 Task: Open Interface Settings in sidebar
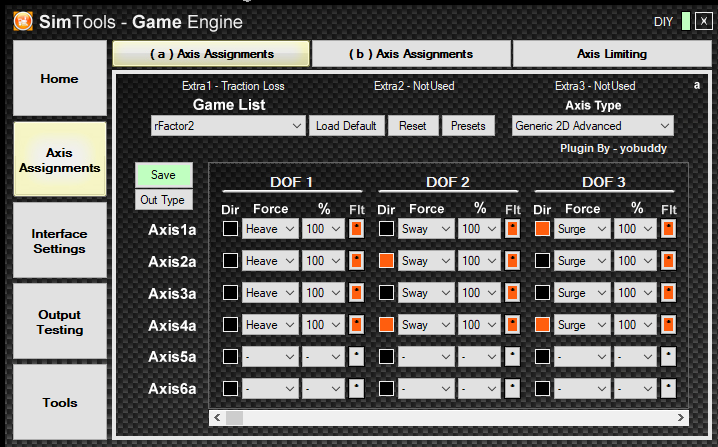point(60,241)
